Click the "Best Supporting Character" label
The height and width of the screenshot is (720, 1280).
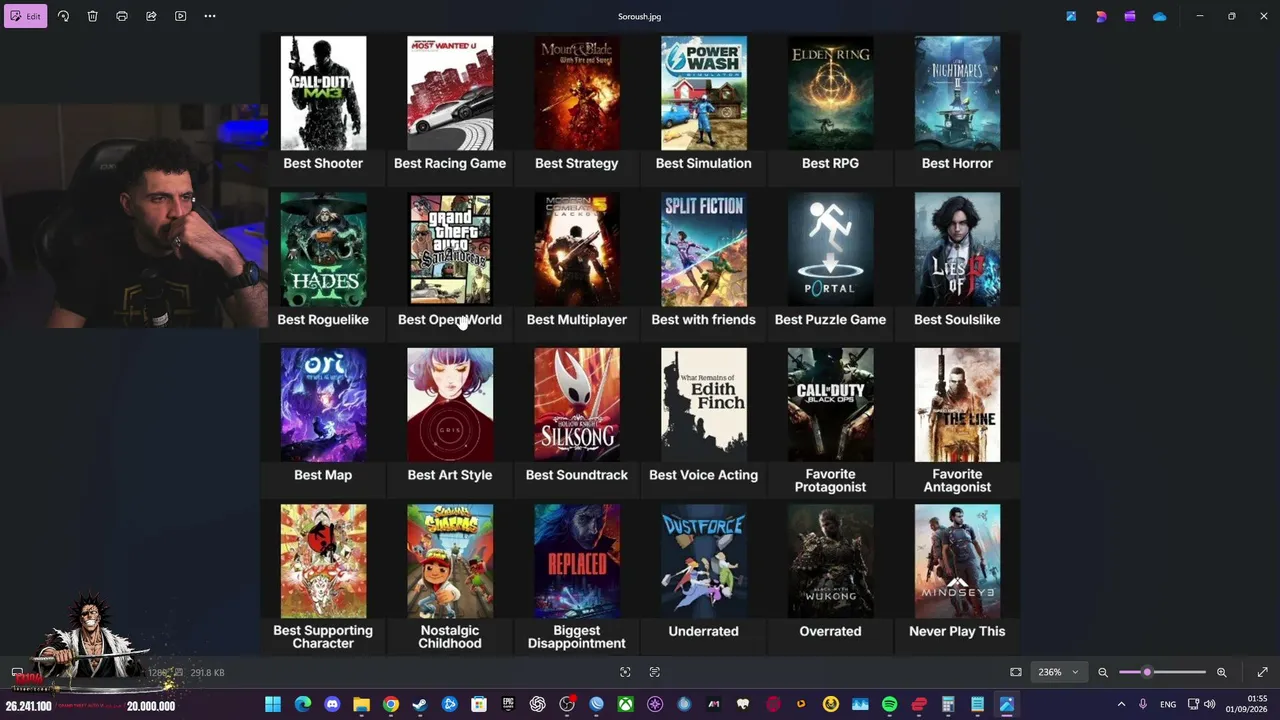point(323,637)
